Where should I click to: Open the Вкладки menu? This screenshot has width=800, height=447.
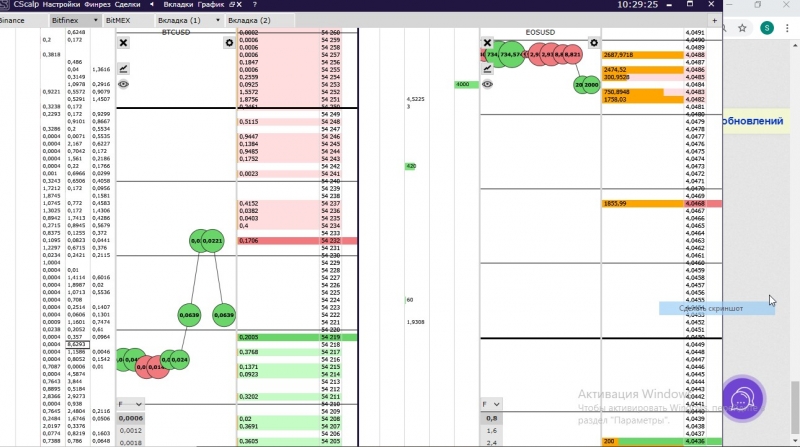point(178,5)
